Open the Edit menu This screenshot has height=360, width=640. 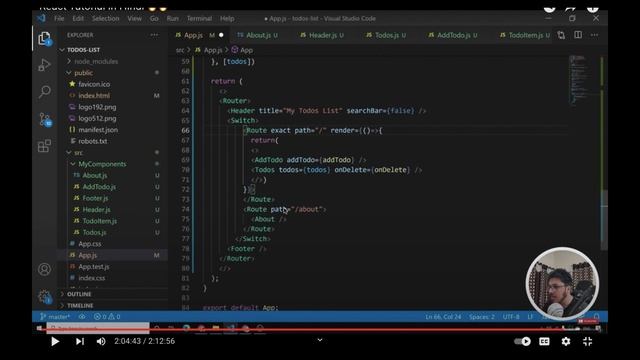point(78,18)
